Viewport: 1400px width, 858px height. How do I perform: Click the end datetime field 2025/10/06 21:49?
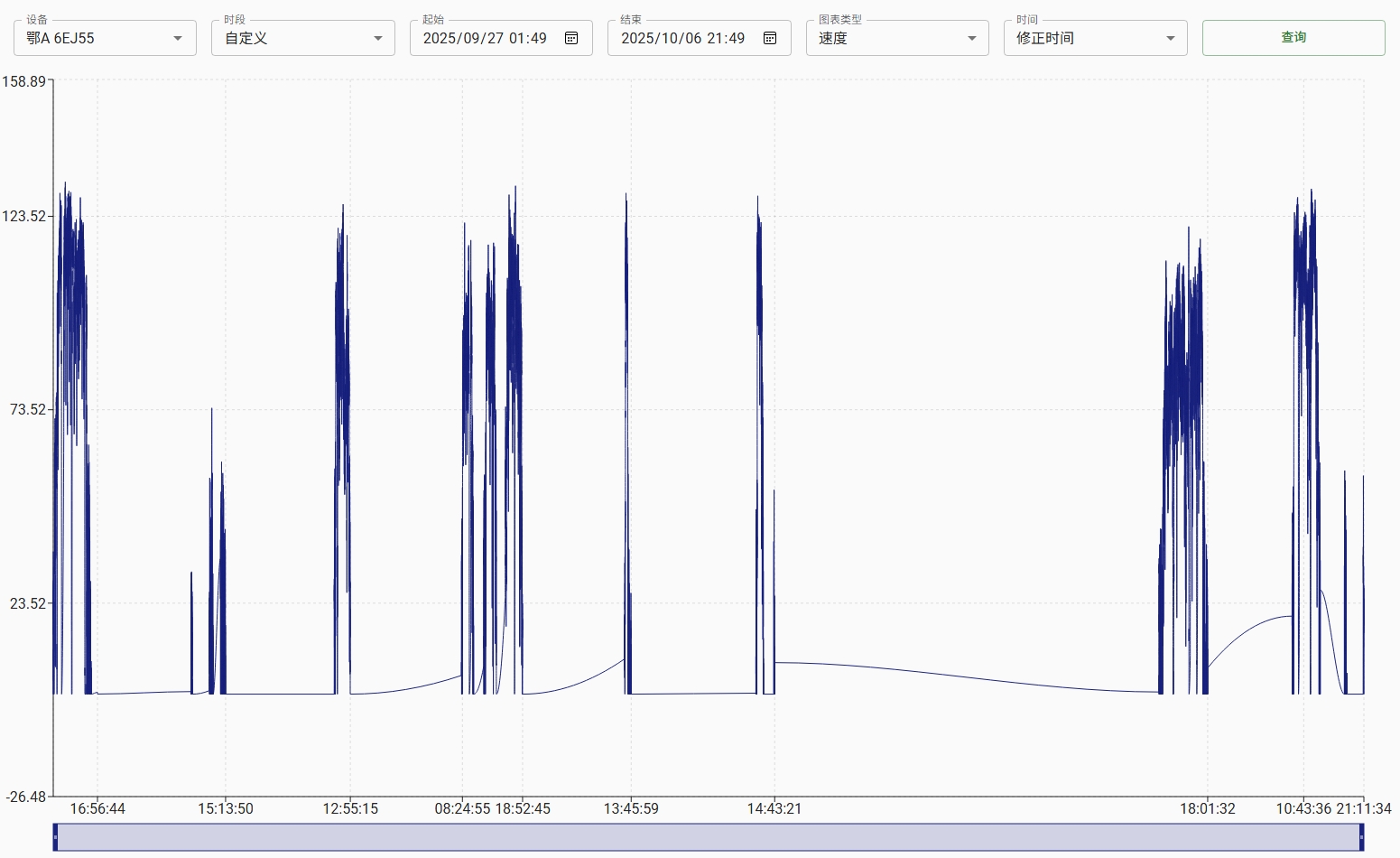682,38
